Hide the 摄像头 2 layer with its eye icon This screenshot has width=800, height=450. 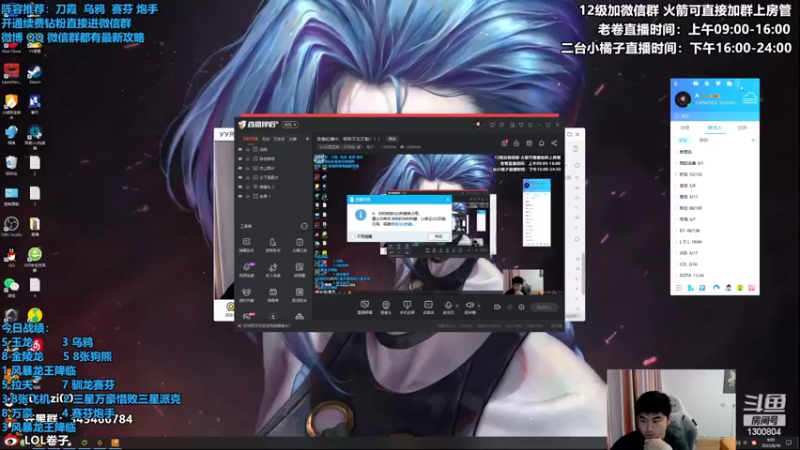coord(240,187)
